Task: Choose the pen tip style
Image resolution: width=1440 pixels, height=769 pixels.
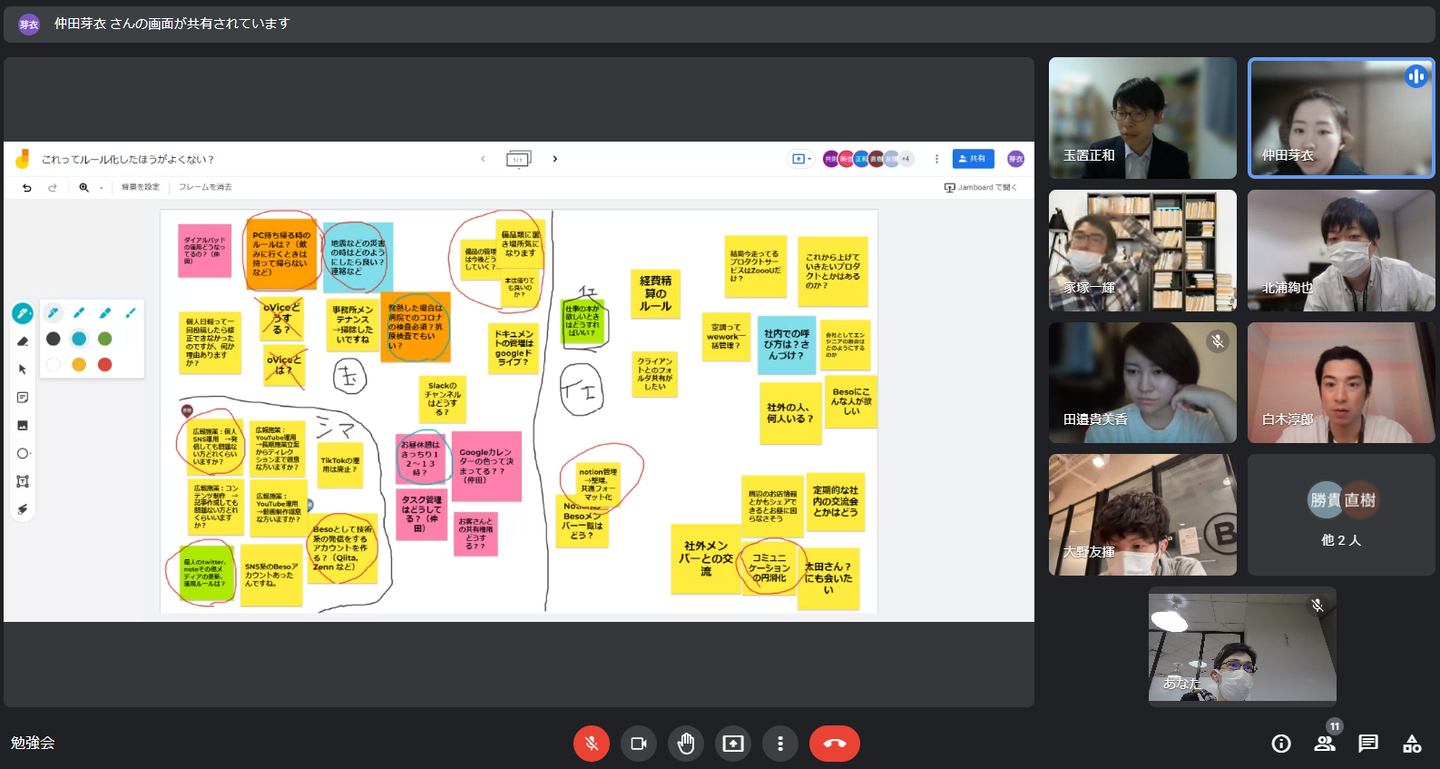Action: (x=53, y=313)
